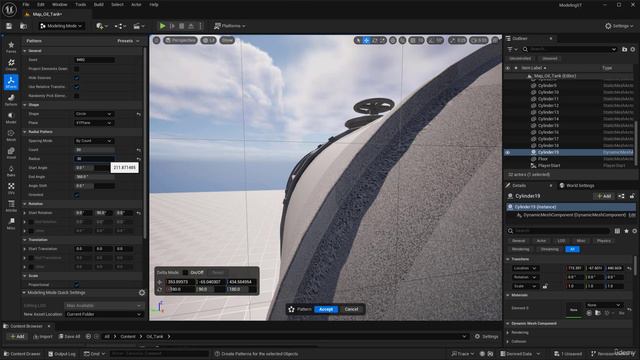The height and width of the screenshot is (360, 640).
Task: Browse to the material in Content Browser
Action: point(598,313)
